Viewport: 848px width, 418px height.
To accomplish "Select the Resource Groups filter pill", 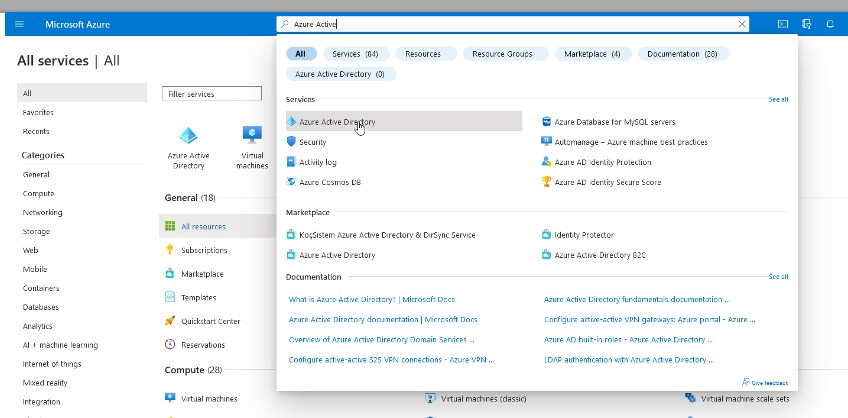I will pyautogui.click(x=505, y=54).
